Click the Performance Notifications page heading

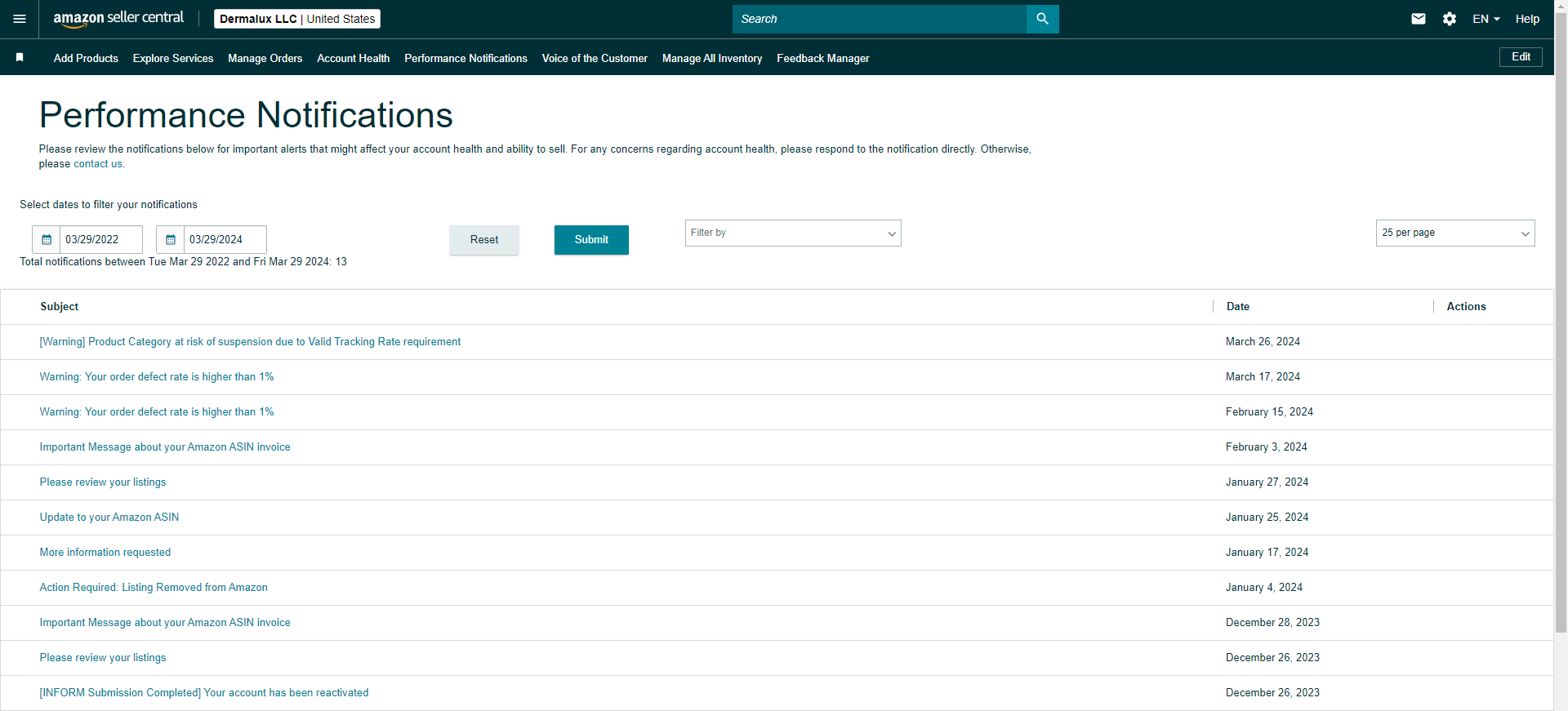(246, 115)
